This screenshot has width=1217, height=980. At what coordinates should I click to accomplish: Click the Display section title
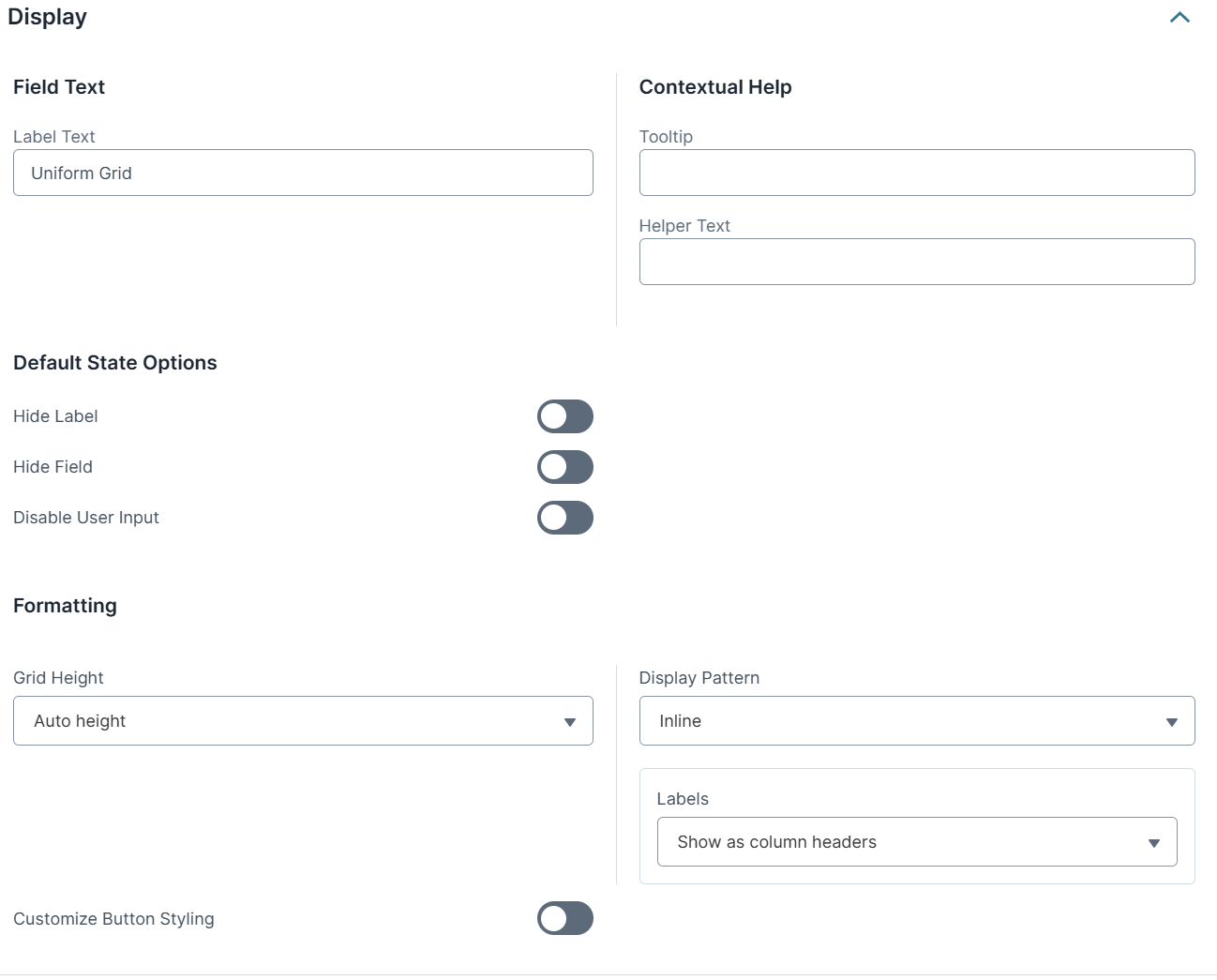[48, 18]
